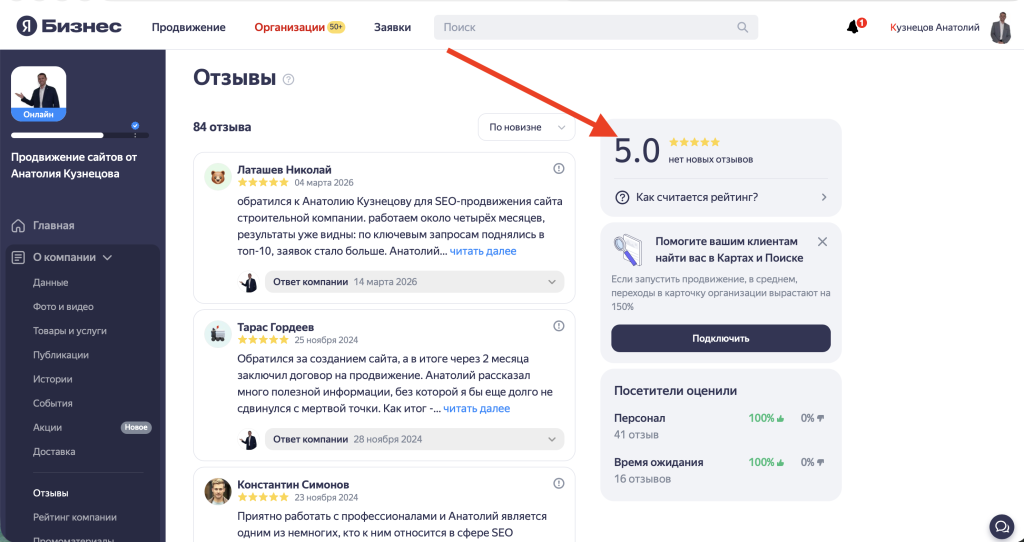The height and width of the screenshot is (542, 1024).
Task: Click the profile completeness progress bar
Action: [x=80, y=135]
